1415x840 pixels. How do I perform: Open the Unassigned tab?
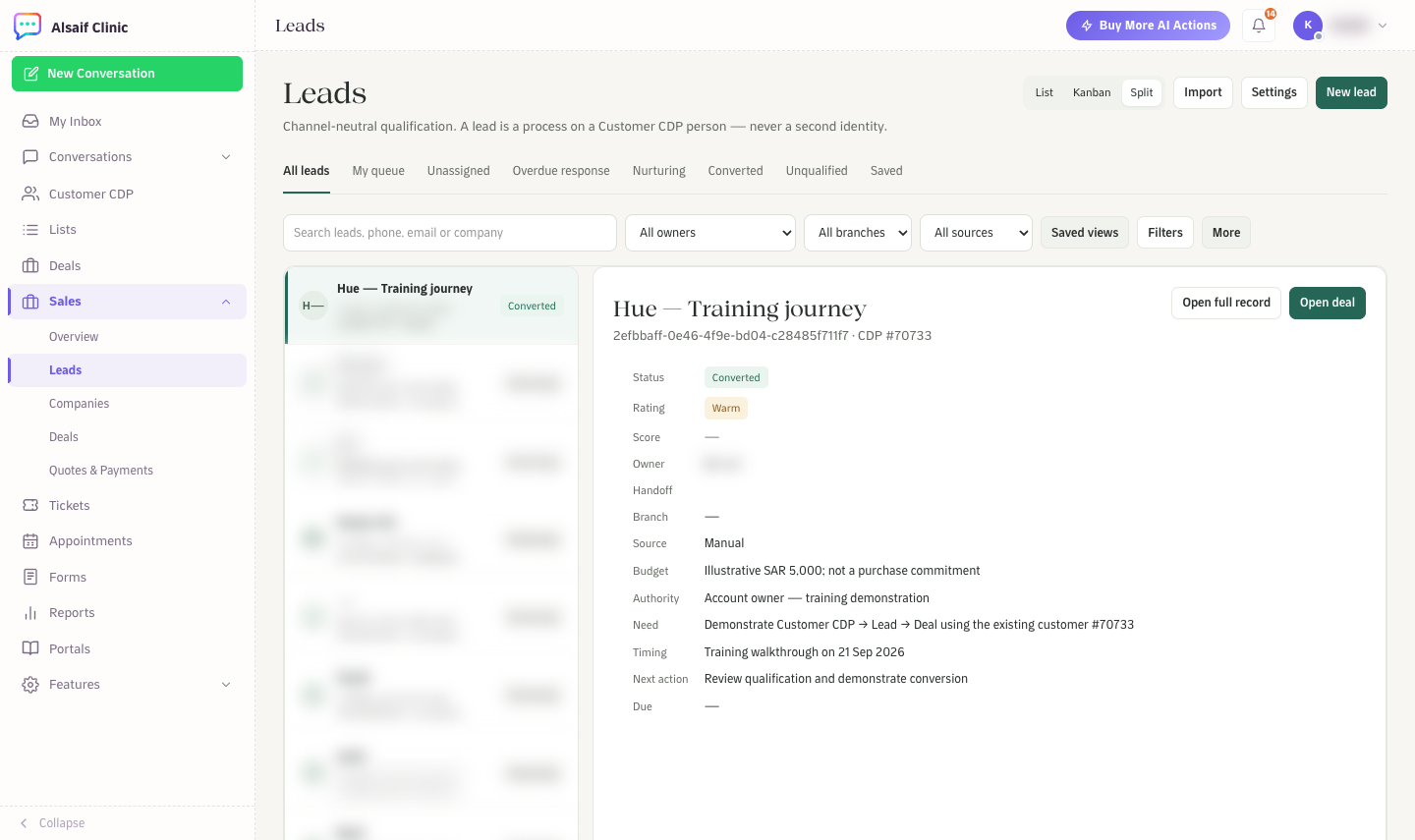[x=459, y=171]
